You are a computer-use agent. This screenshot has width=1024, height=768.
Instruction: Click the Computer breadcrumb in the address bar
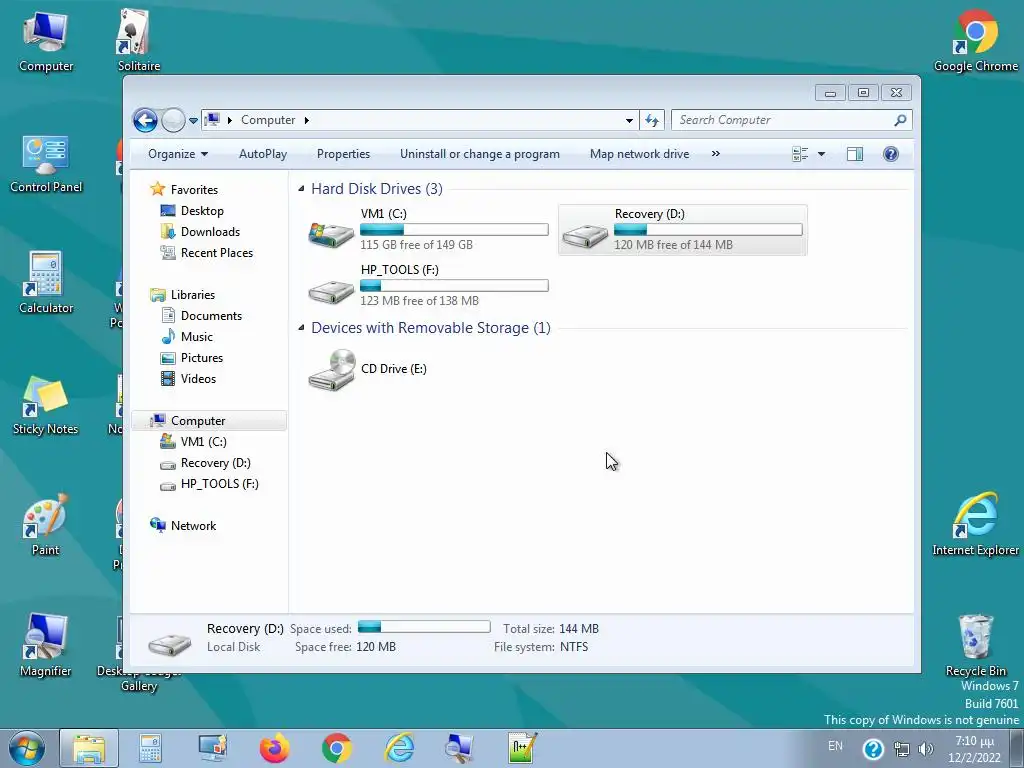268,120
